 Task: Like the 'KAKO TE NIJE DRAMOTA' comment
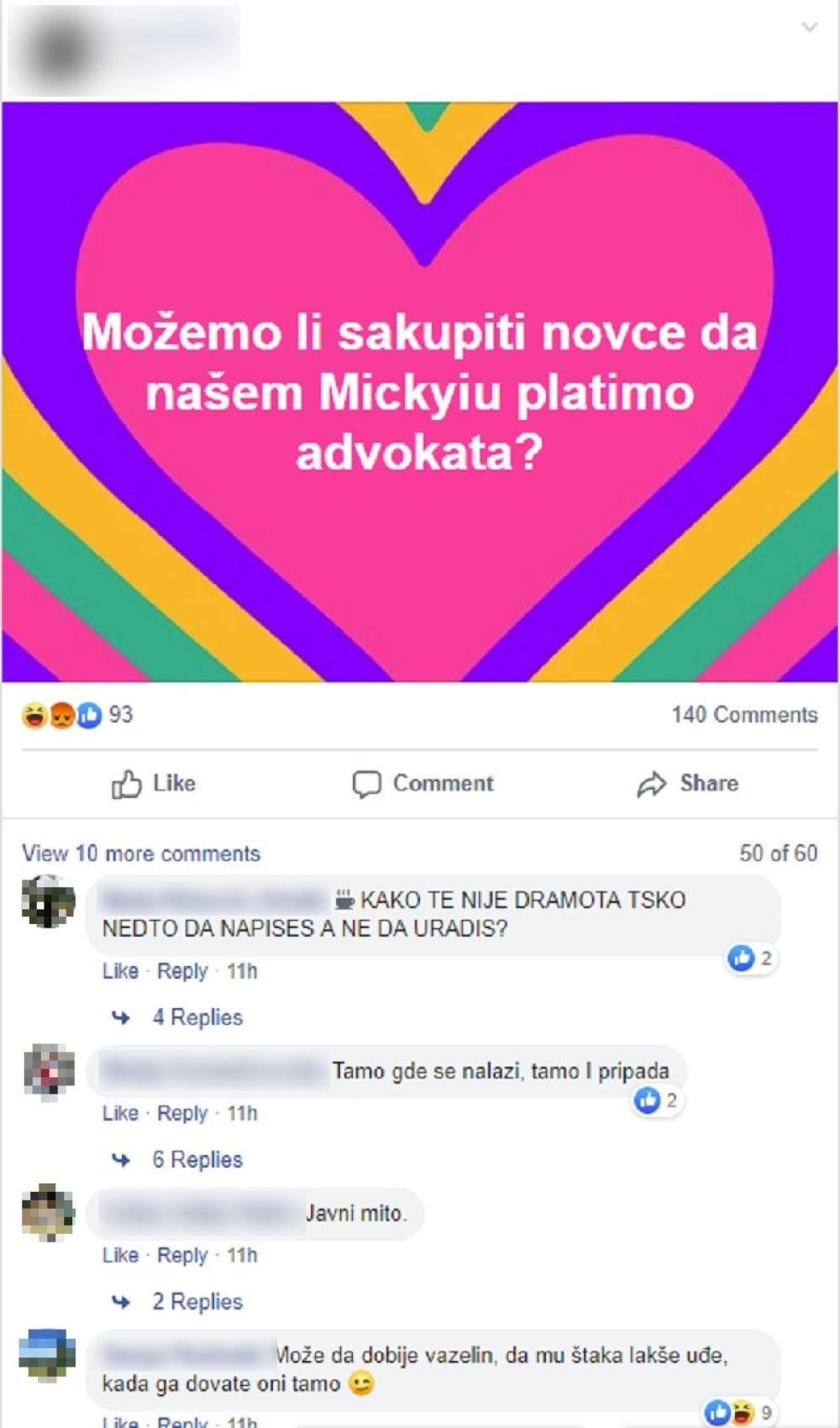point(120,971)
